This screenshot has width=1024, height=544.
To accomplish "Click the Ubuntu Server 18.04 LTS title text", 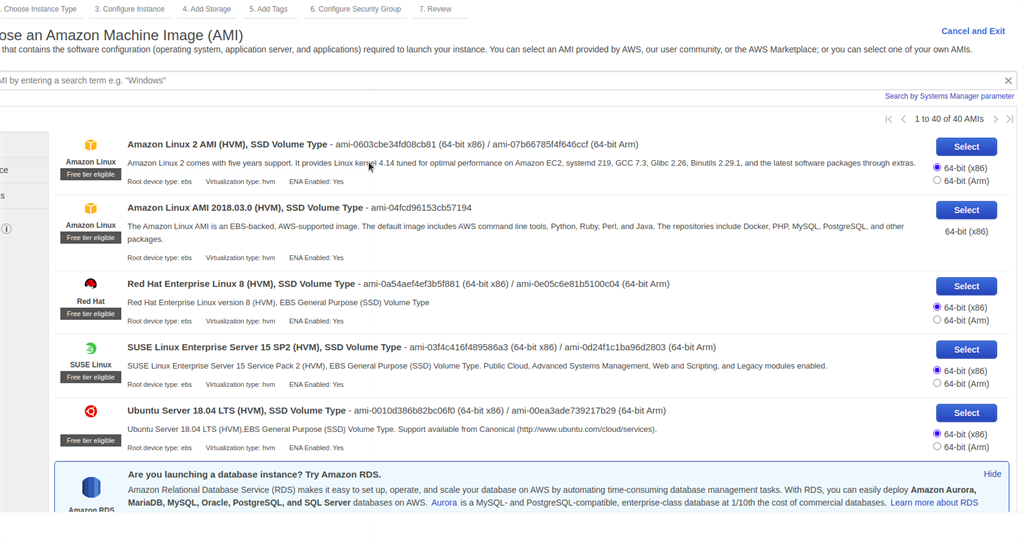I will tap(236, 411).
